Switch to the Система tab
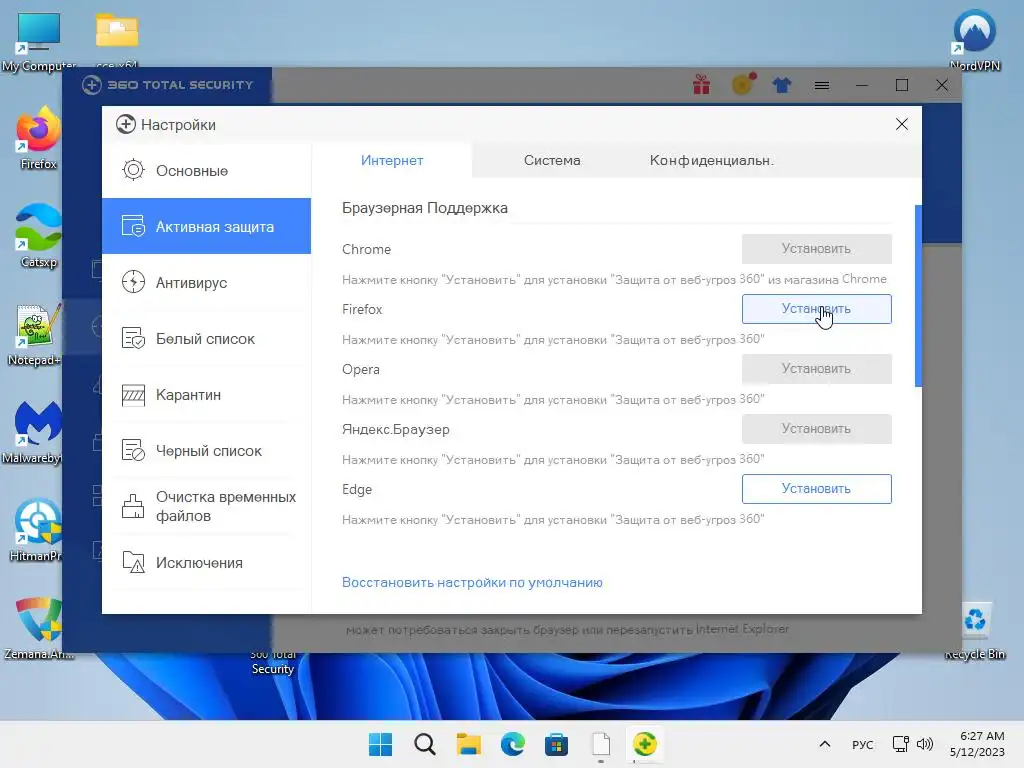 (552, 160)
